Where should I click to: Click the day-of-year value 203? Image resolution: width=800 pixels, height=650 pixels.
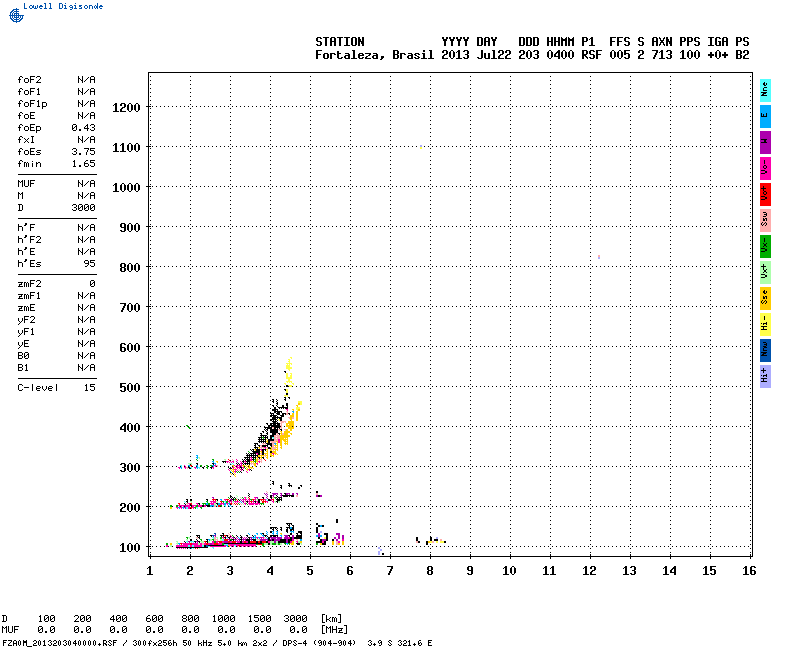click(x=529, y=55)
